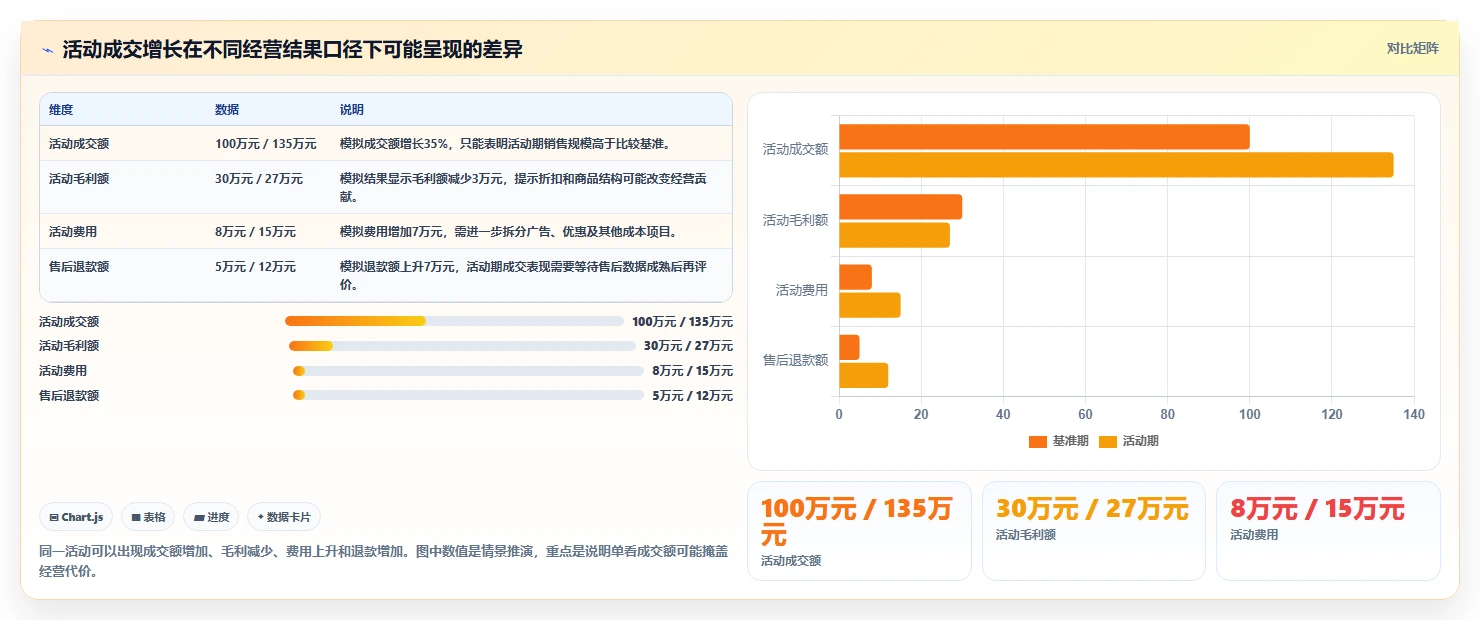Click the 售后退款额 activity-period bar in chart
The height and width of the screenshot is (620, 1480).
863,375
